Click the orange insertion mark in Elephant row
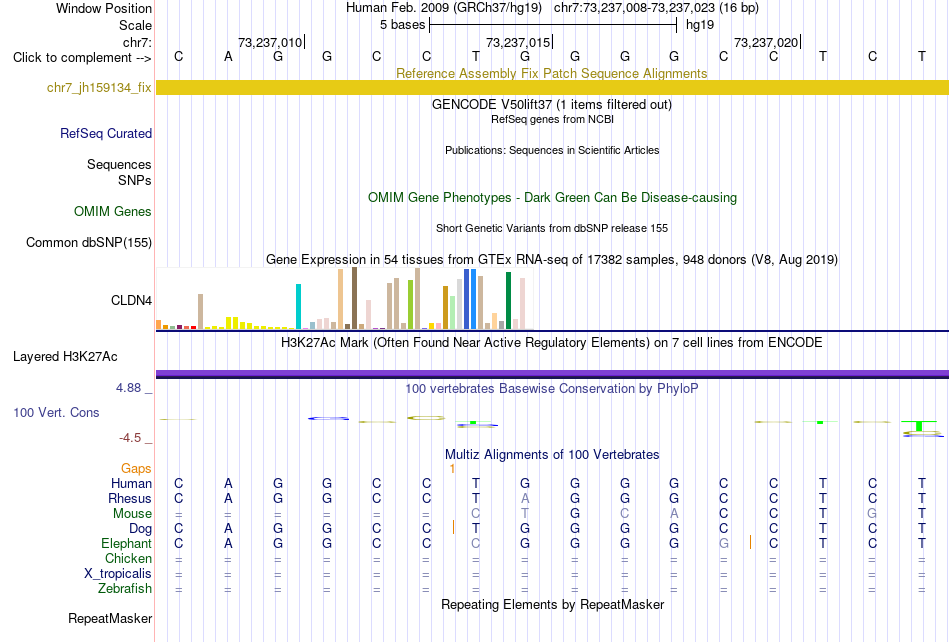 [x=750, y=542]
